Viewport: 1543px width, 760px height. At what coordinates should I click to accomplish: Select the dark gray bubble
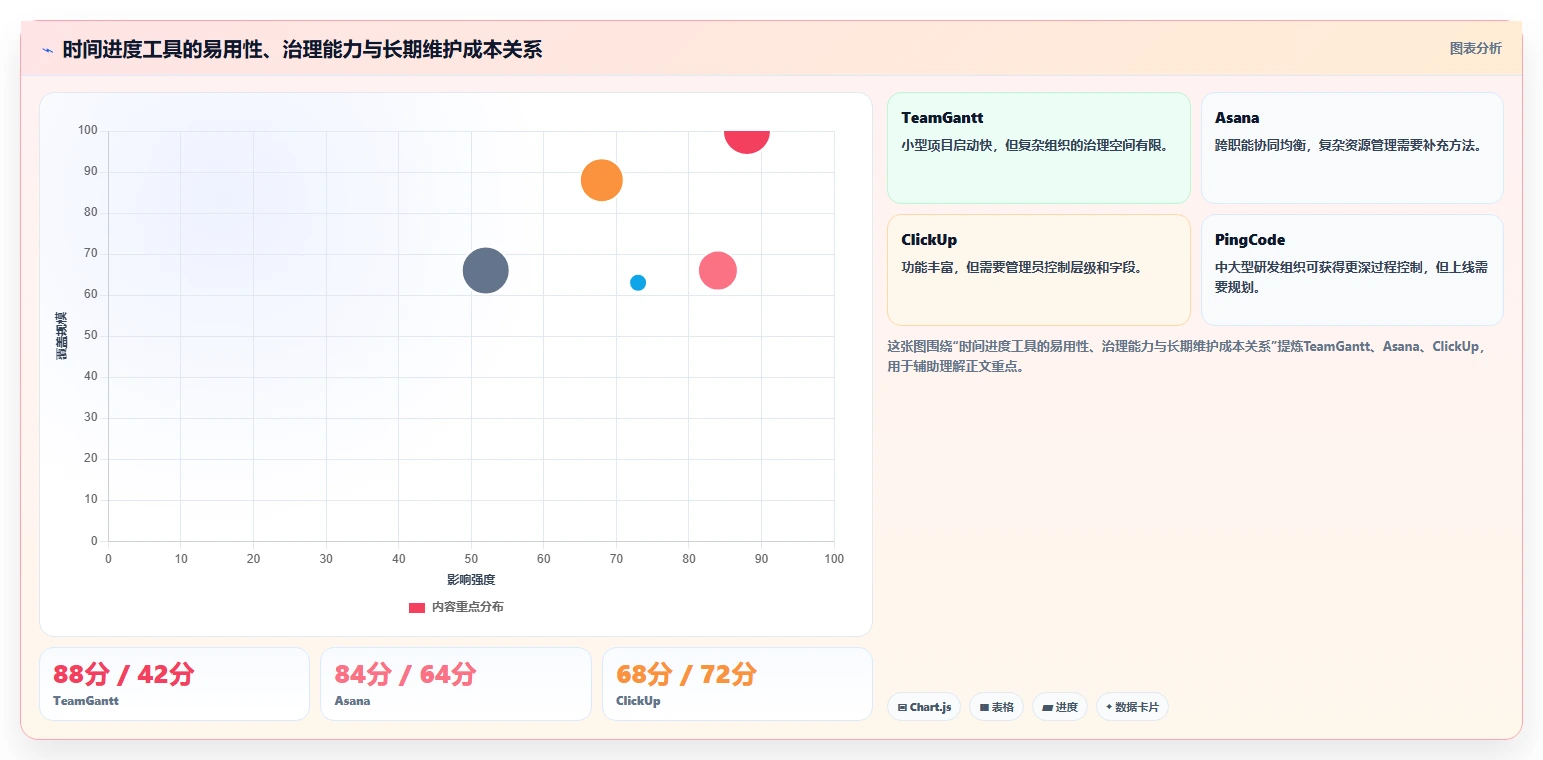coord(486,270)
